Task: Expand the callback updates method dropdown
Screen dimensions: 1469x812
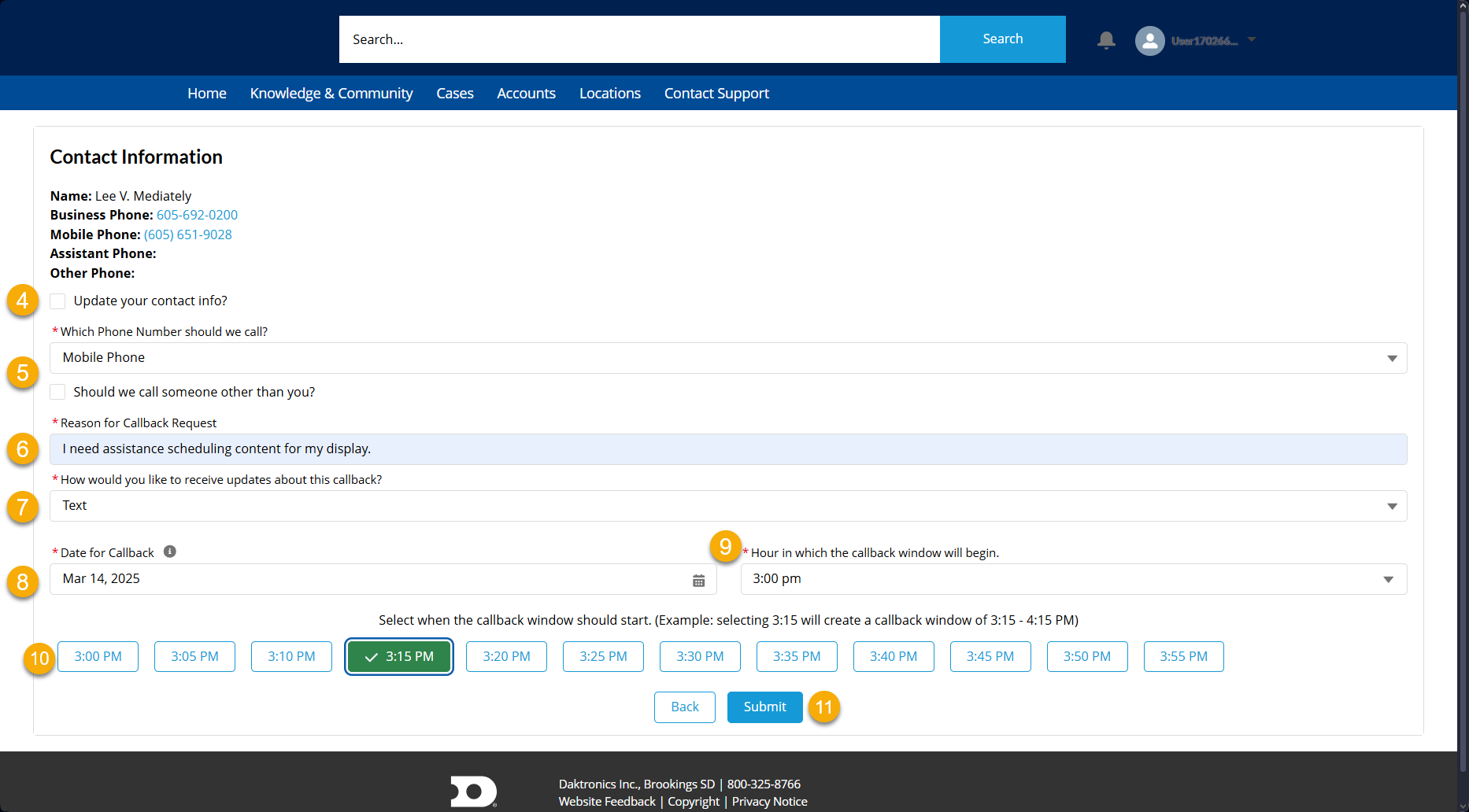Action: tap(727, 506)
